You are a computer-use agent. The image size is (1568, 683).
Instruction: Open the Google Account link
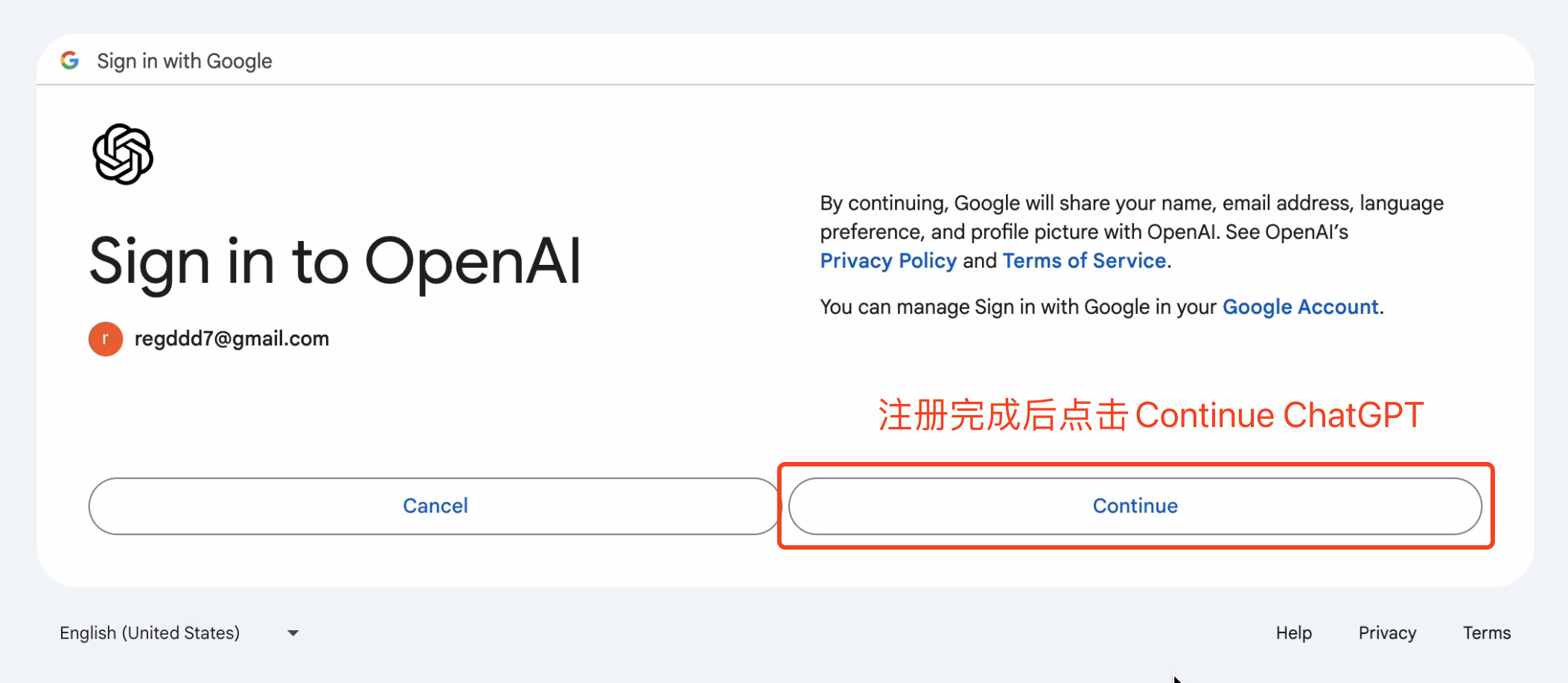(x=1300, y=307)
